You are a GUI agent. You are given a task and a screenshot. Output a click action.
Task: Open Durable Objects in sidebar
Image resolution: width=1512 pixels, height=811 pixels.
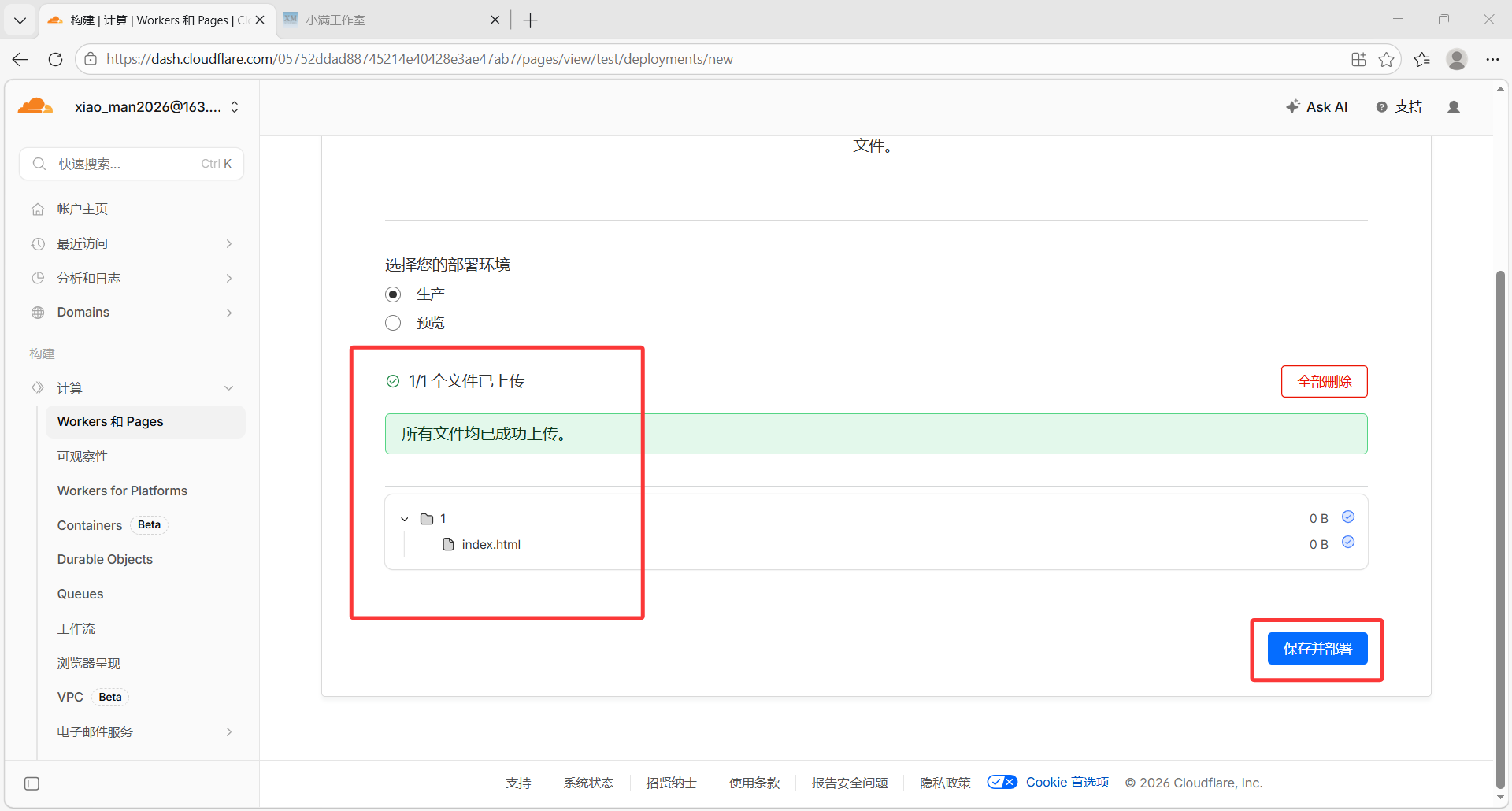pos(105,559)
